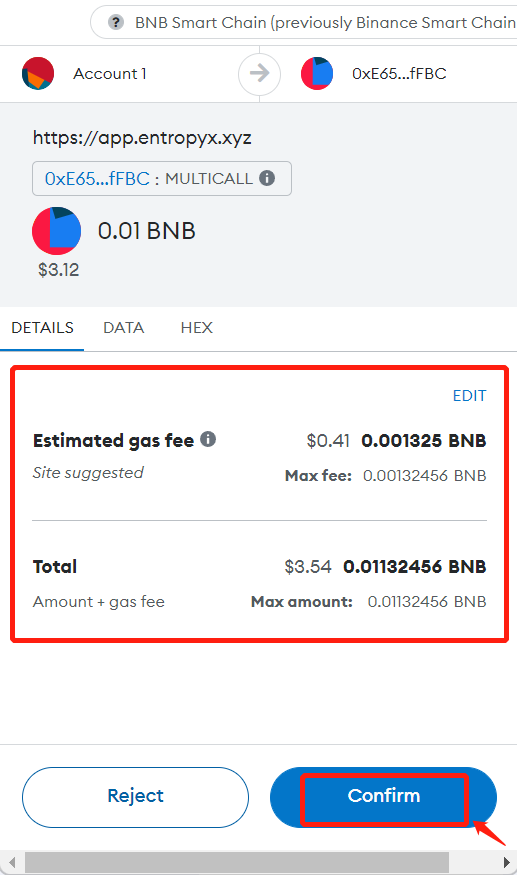Image resolution: width=517 pixels, height=875 pixels.
Task: Reject the transaction
Action: pyautogui.click(x=135, y=797)
